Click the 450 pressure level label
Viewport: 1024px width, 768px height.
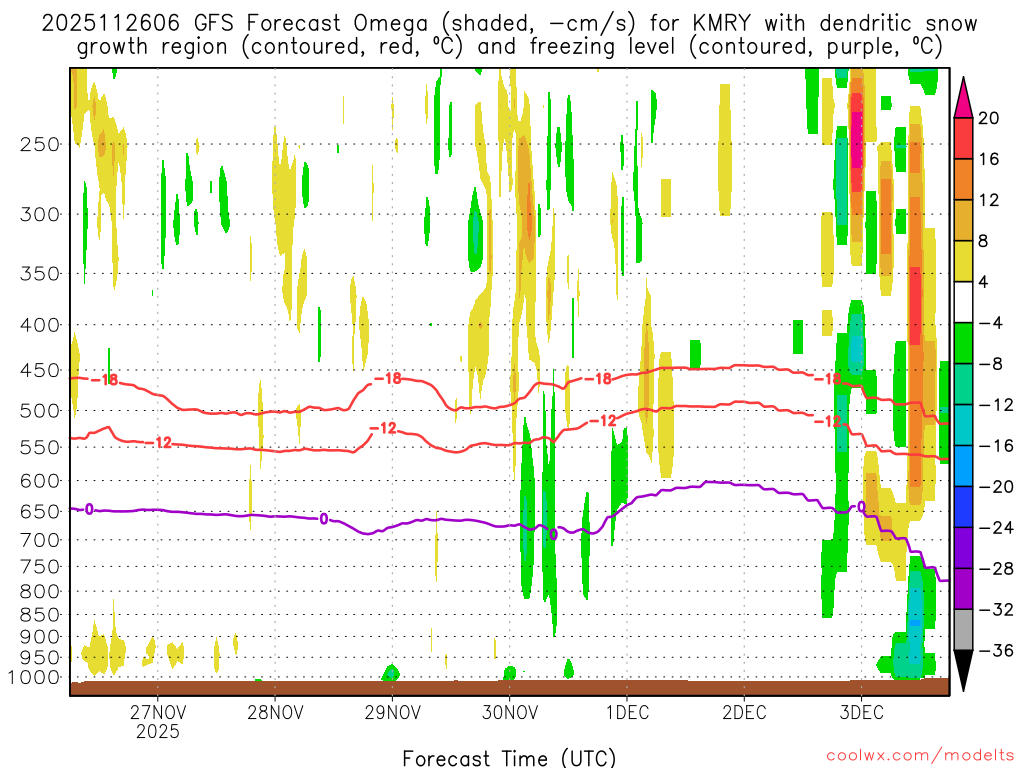tap(40, 370)
